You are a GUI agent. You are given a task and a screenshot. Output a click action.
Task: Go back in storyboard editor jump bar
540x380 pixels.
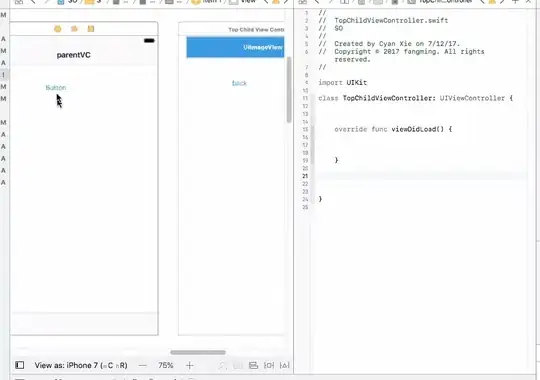click(x=33, y=2)
